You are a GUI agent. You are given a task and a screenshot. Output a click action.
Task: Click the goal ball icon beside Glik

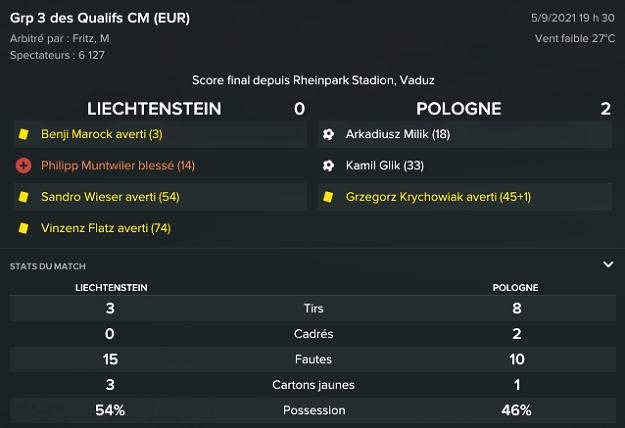[328, 166]
